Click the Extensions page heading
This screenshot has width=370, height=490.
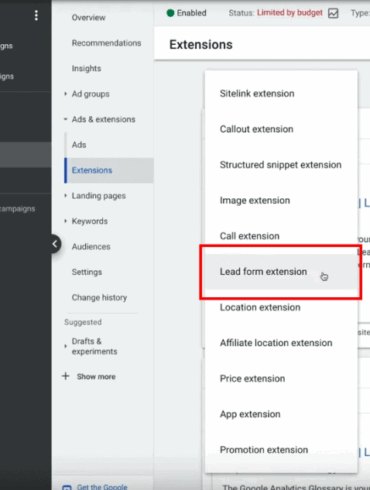[201, 45]
